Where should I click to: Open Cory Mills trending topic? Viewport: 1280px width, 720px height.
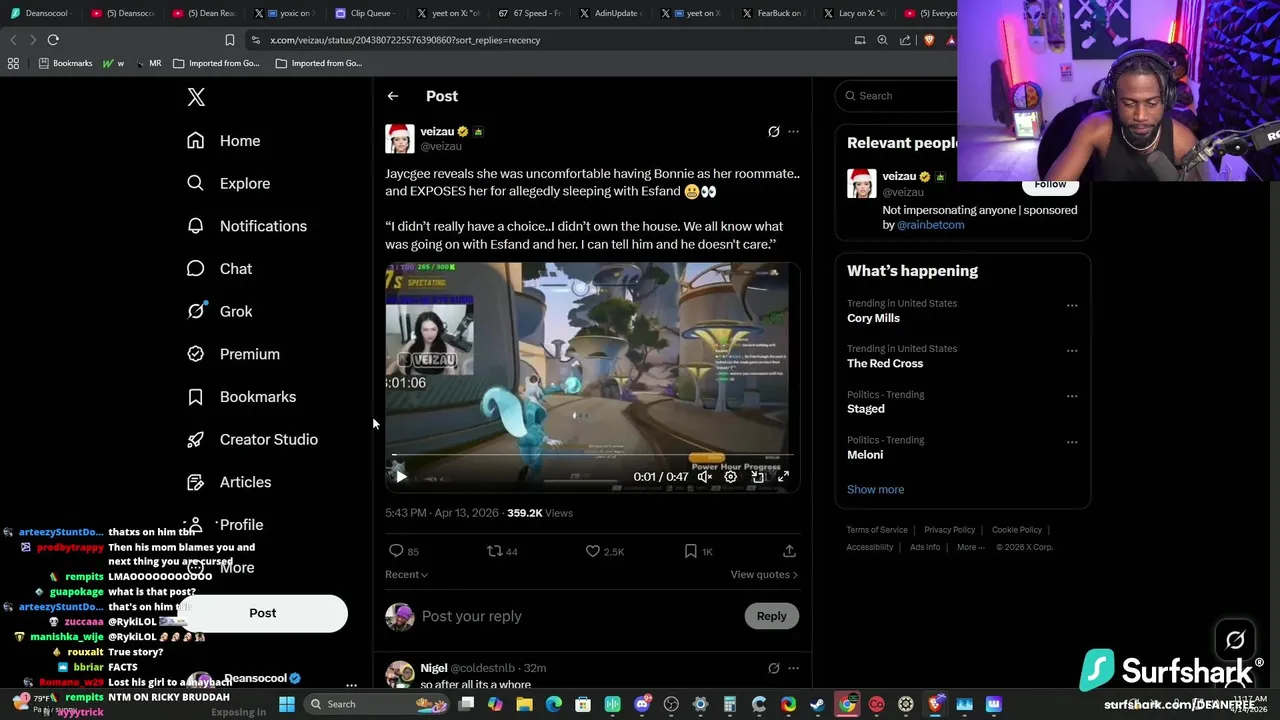point(873,318)
